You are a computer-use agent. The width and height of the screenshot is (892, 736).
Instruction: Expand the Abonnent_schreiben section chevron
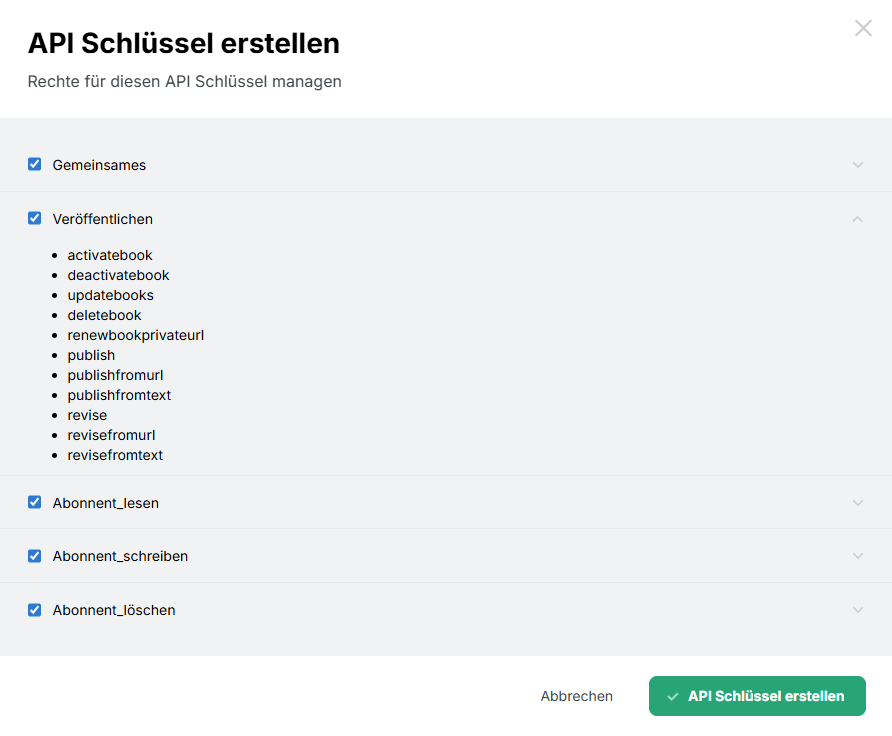coord(858,556)
